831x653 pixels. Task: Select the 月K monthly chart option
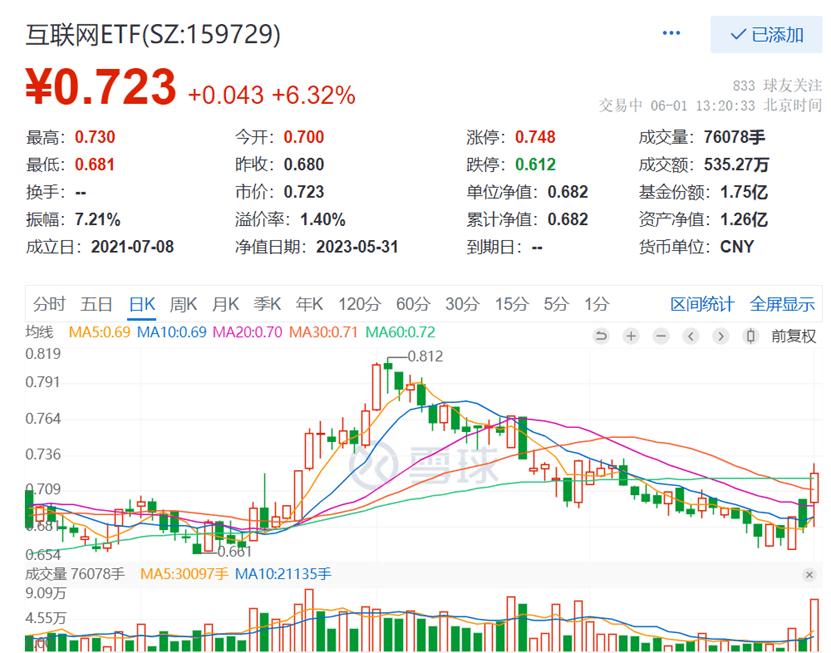(224, 303)
